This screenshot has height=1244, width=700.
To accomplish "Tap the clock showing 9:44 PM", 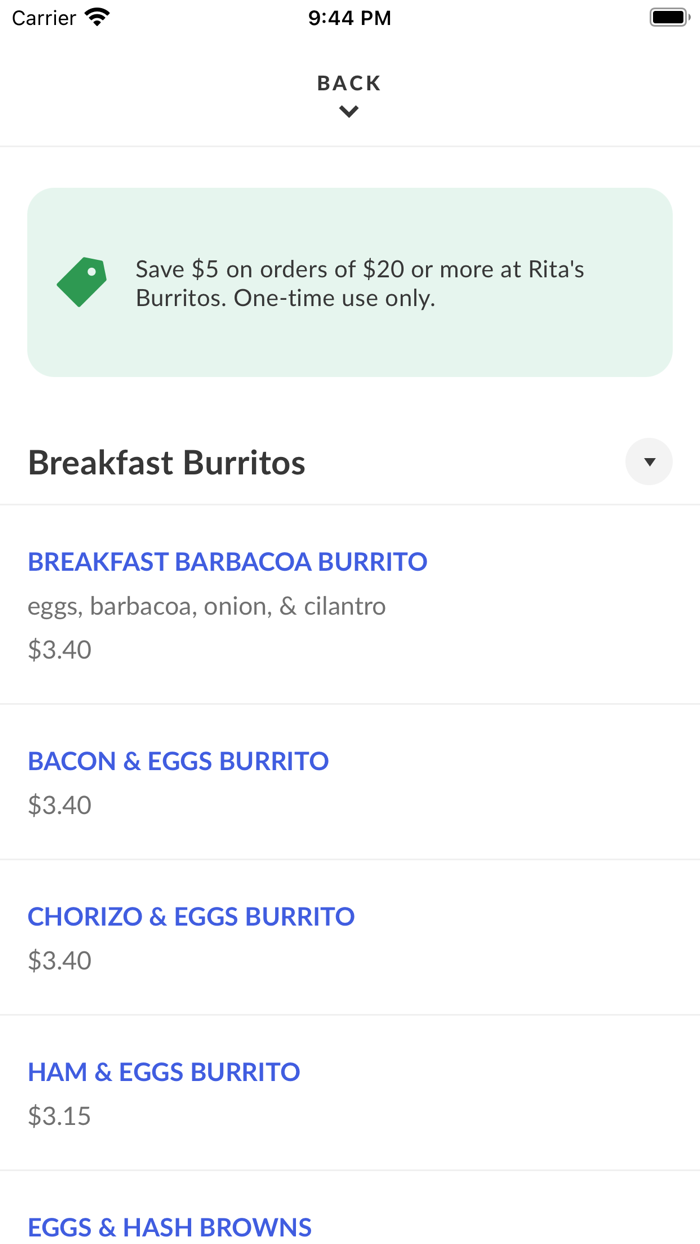I will tap(349, 17).
